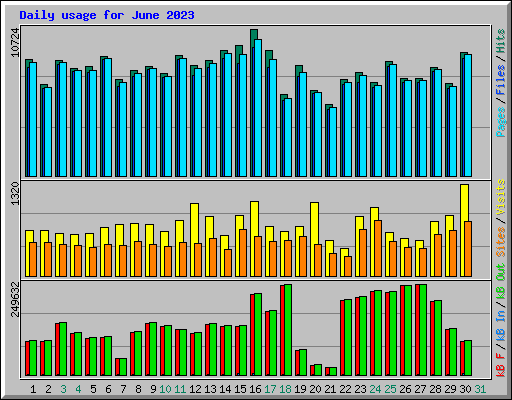Image resolution: width=512 pixels, height=400 pixels.
Task: Click the 'Pages' legend label
Action: pyautogui.click(x=500, y=122)
